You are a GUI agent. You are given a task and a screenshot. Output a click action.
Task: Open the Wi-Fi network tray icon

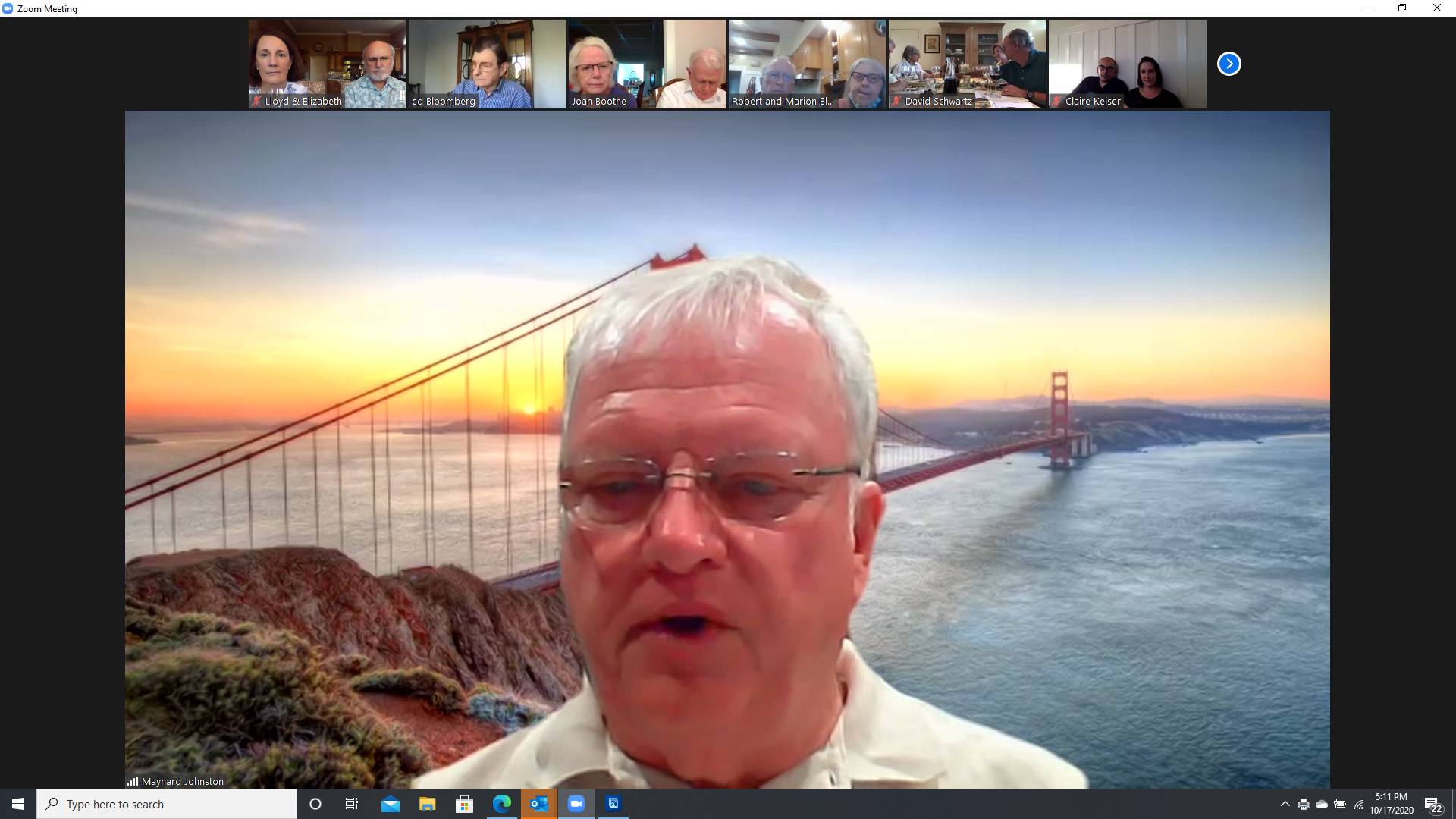click(1359, 804)
